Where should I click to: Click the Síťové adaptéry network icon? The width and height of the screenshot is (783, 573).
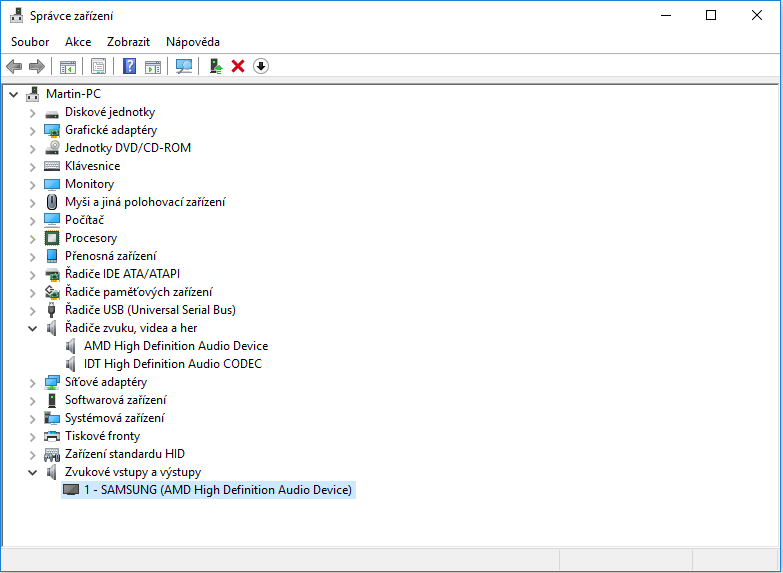[x=51, y=382]
